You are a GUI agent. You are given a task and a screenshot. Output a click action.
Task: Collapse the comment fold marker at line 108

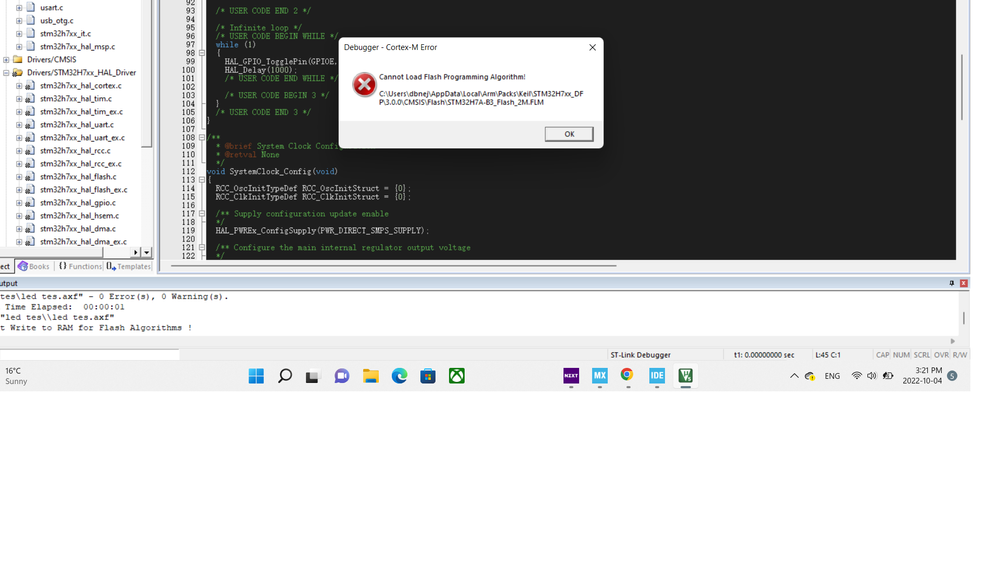[x=202, y=137]
